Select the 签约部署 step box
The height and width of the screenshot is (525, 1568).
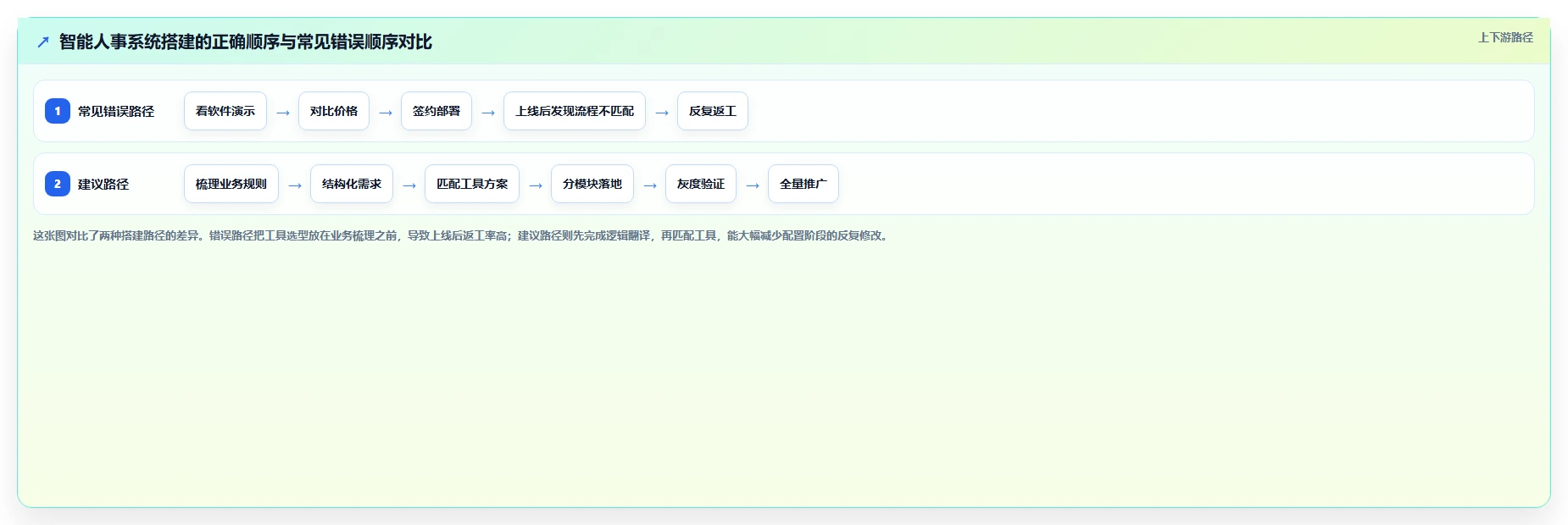(x=436, y=111)
